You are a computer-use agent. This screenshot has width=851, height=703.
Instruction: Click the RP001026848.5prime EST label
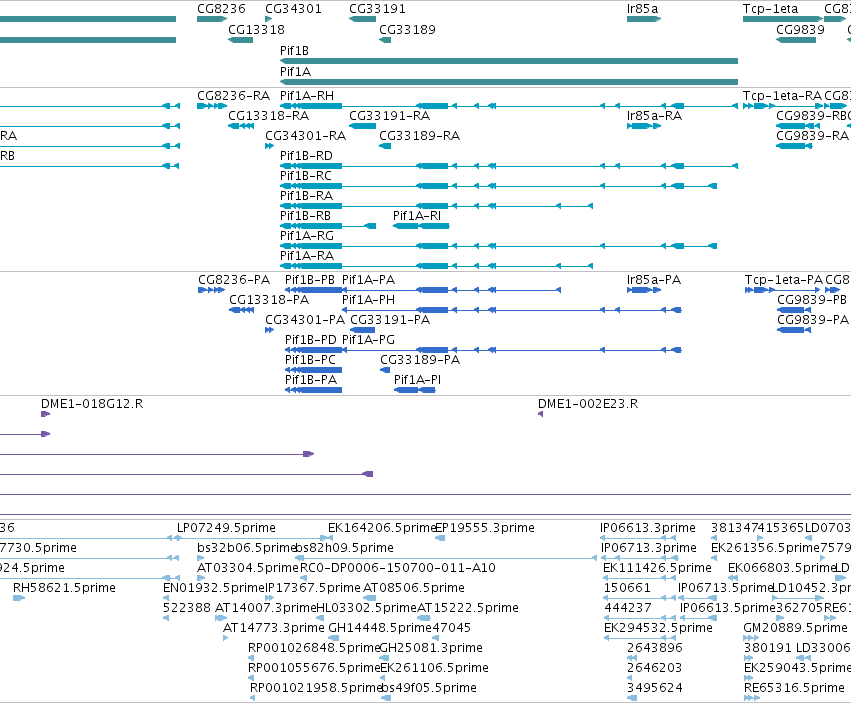tap(313, 648)
